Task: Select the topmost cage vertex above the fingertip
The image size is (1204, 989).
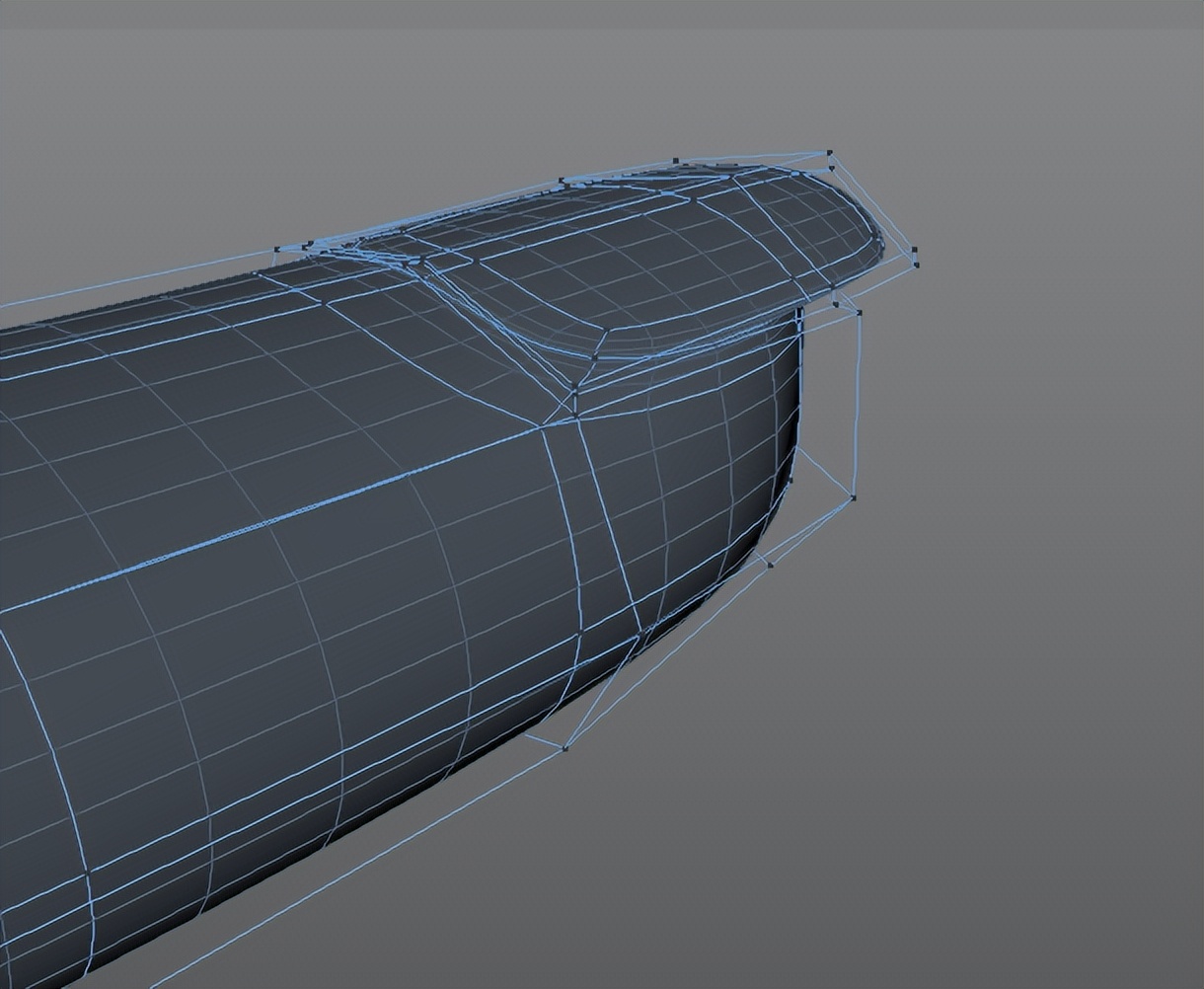Action: click(829, 153)
